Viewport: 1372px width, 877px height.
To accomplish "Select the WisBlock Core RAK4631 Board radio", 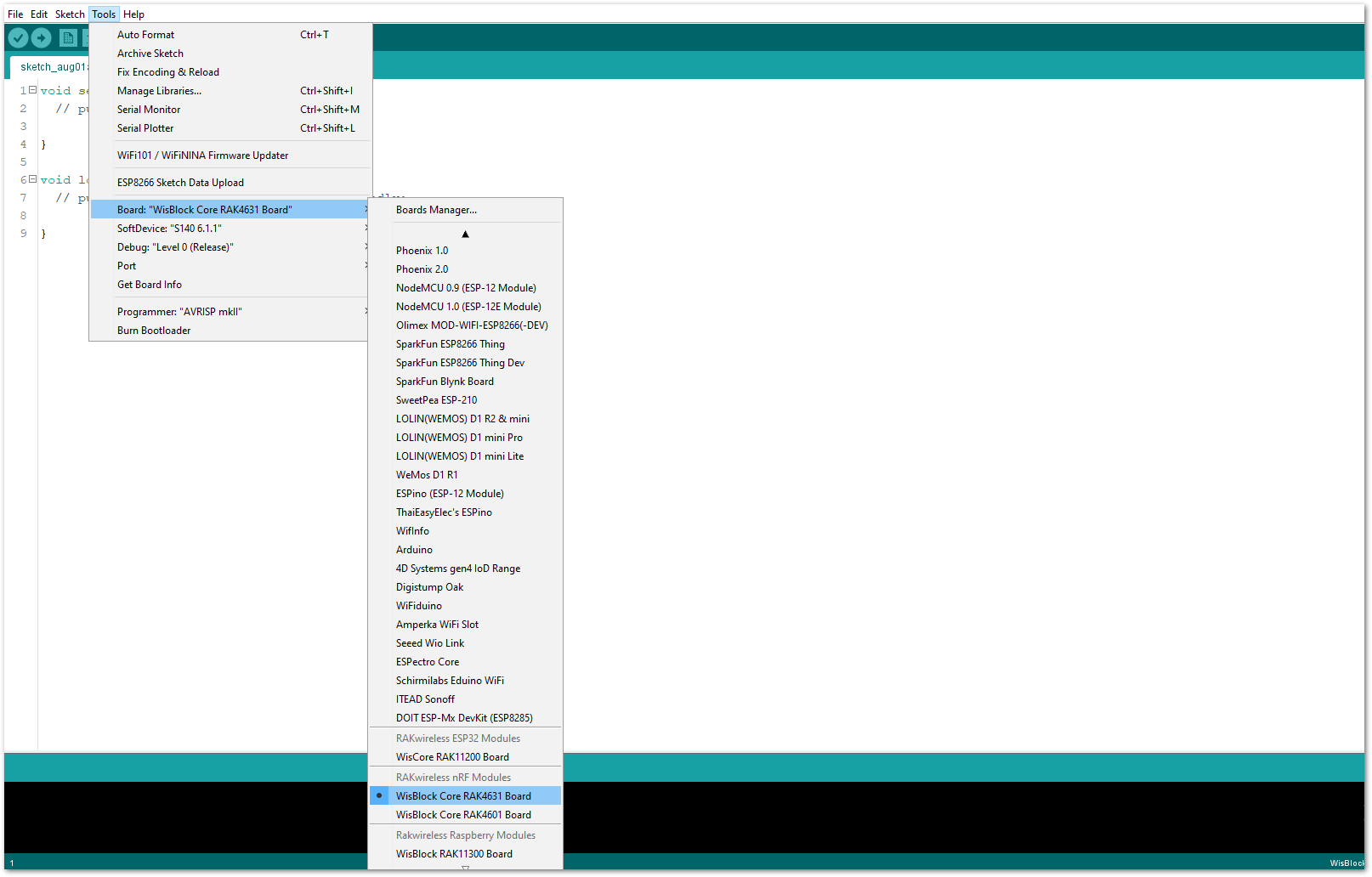I will click(x=465, y=796).
